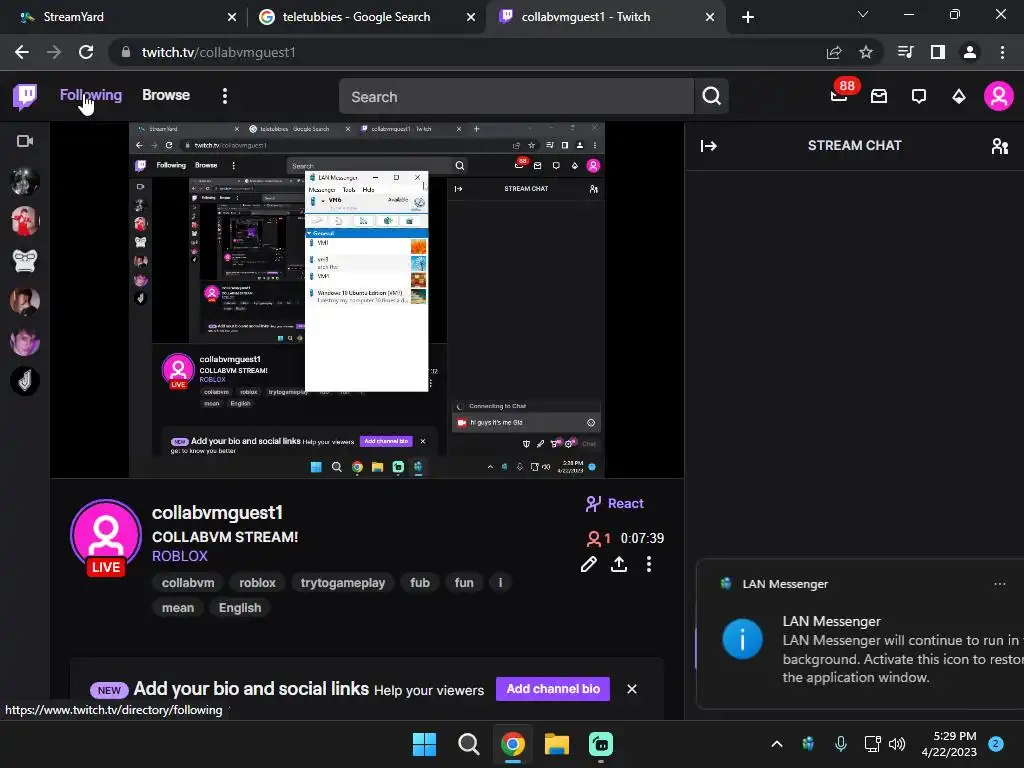The width and height of the screenshot is (1024, 768).
Task: Open the purple-haired followed channel avatar
Action: (25, 342)
